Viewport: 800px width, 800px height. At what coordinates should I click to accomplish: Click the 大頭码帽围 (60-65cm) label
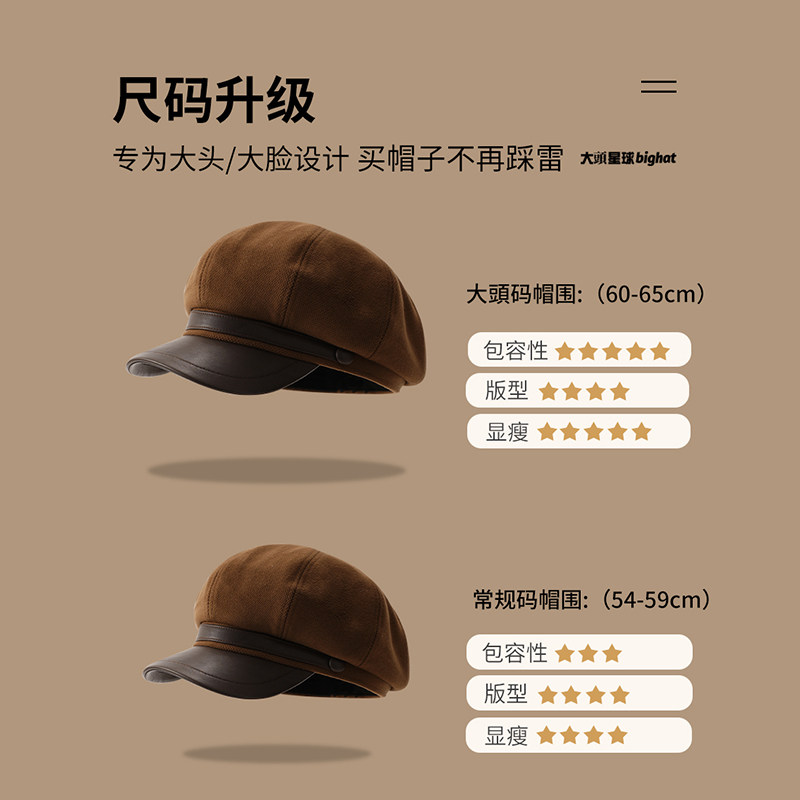pyautogui.click(x=586, y=294)
